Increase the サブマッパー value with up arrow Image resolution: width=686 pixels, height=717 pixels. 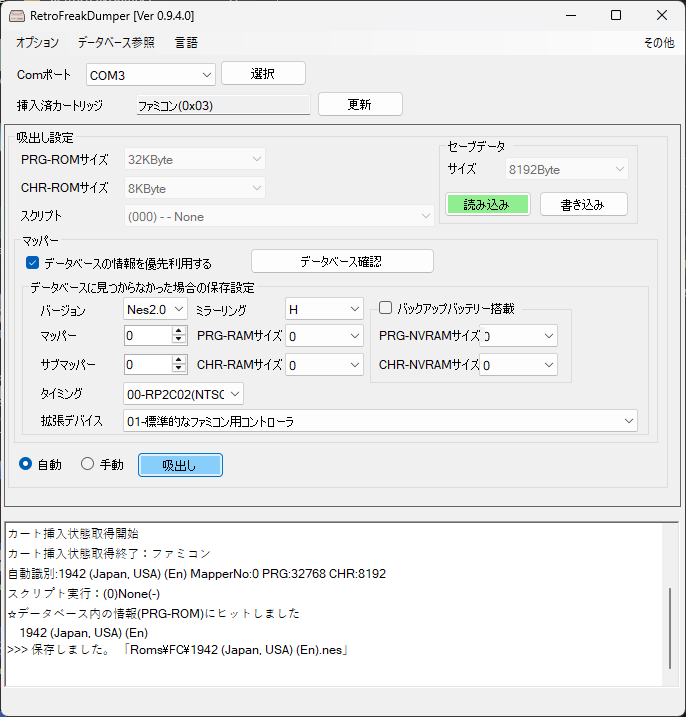tap(179, 359)
